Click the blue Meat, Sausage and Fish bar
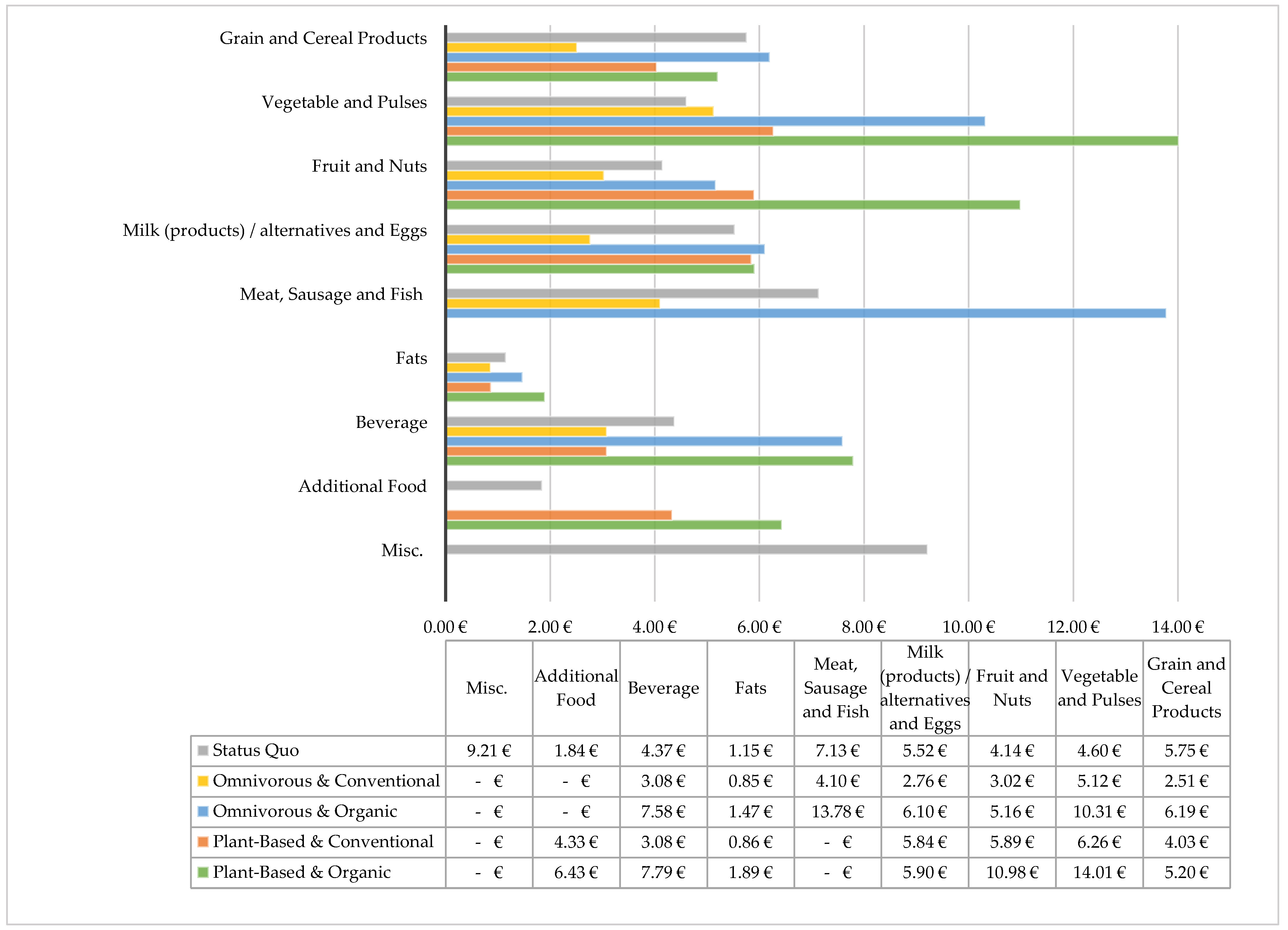Viewport: 1288px width, 930px height. coord(806,314)
